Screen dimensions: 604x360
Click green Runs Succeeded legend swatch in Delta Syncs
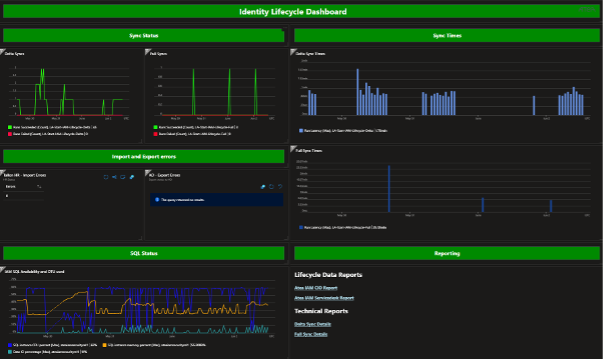tap(10, 127)
